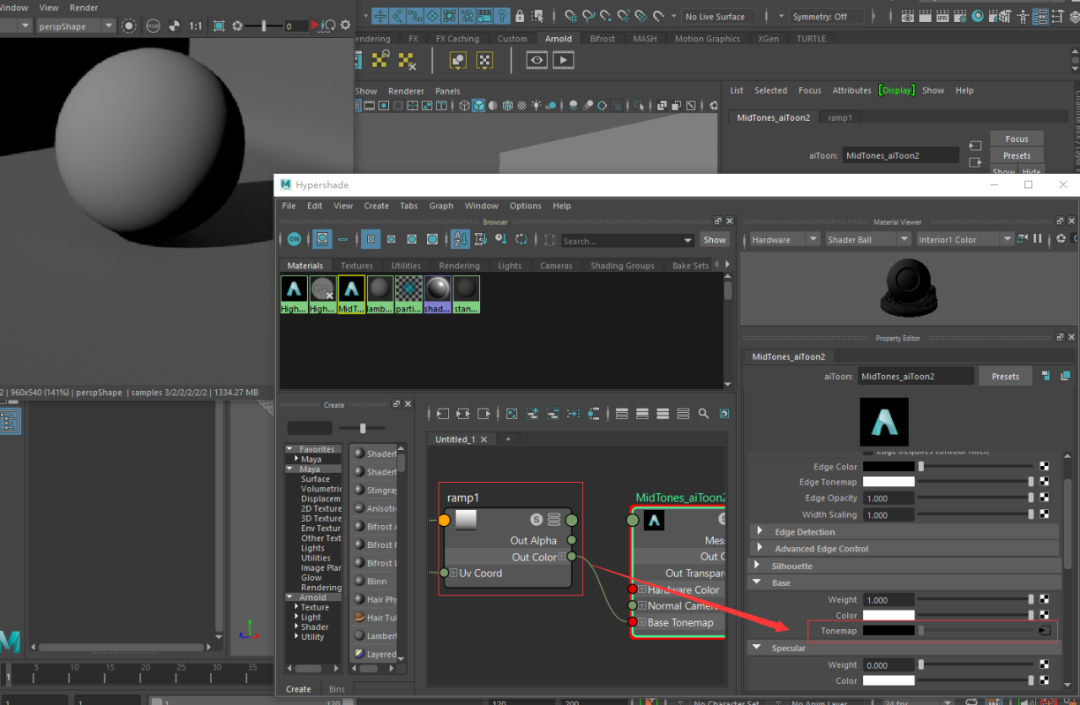Click the Width Scaling map checker button

1044,514
